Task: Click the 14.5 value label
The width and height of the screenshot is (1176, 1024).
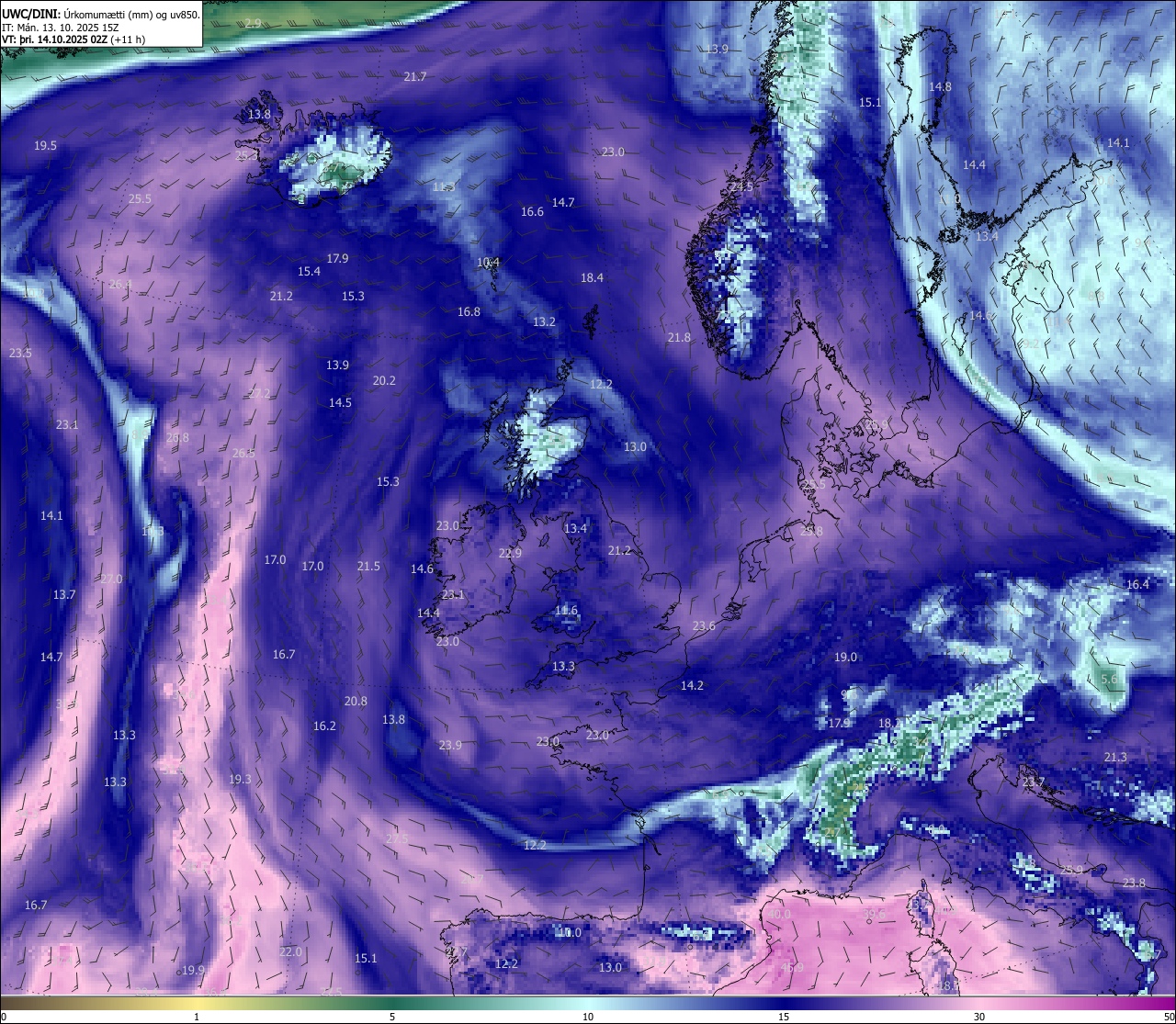Action: pos(340,402)
